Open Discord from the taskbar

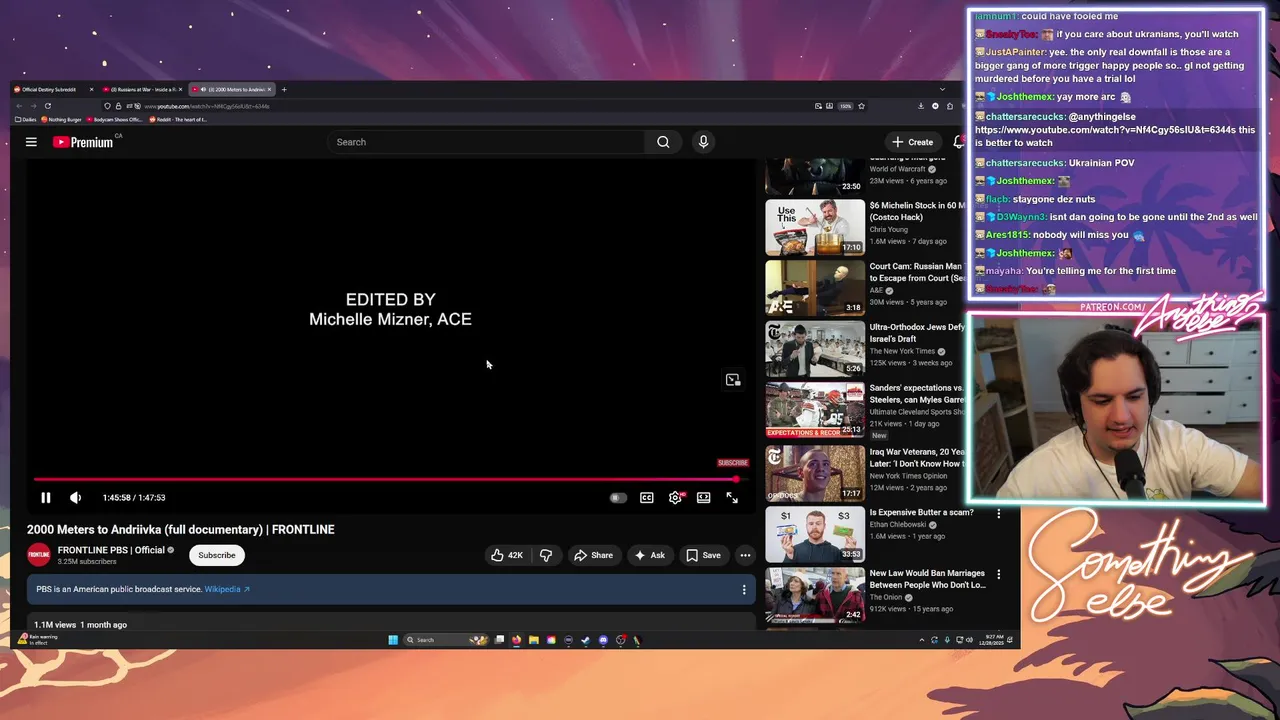pos(603,640)
